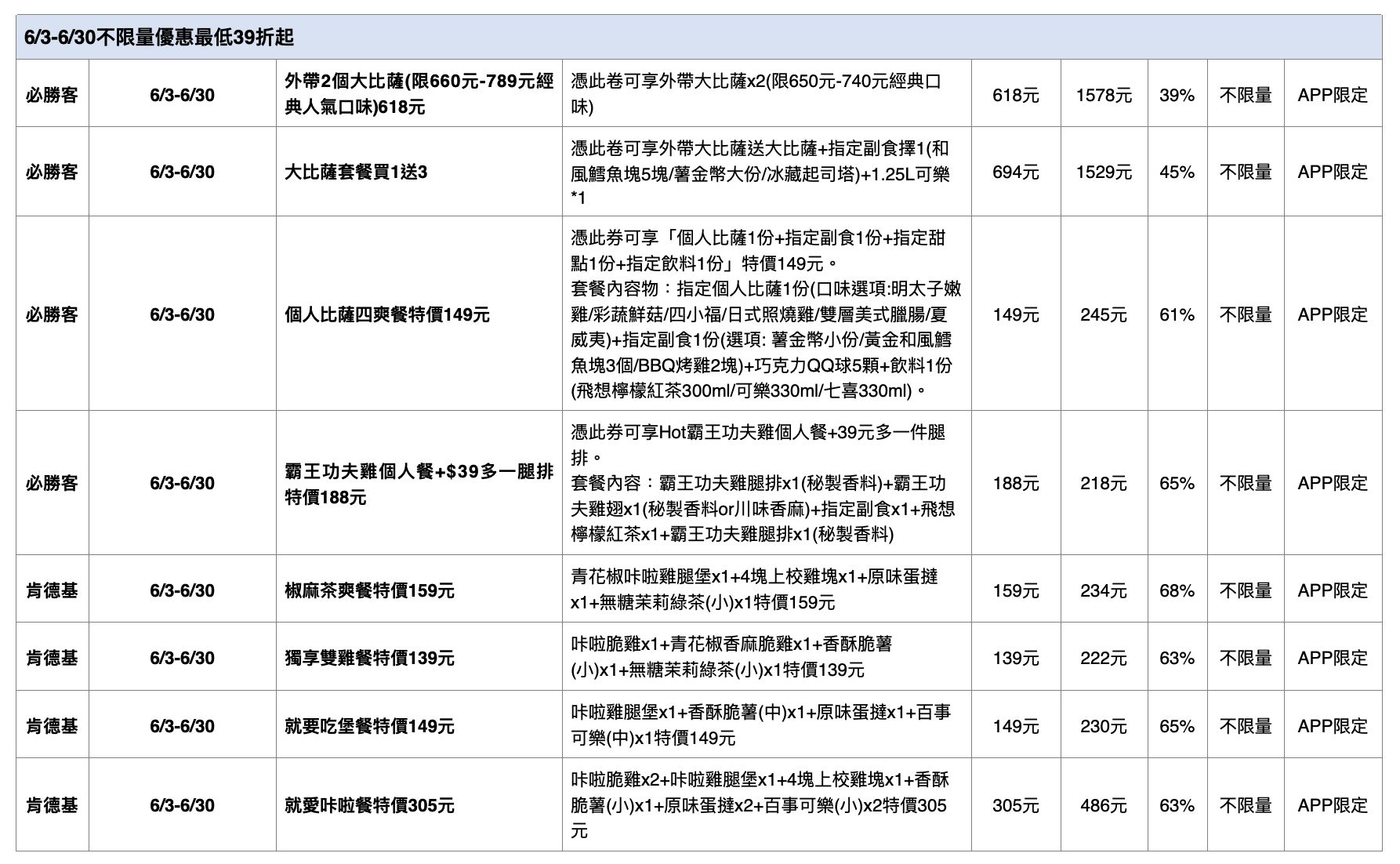Click '63%' in the 獨享雙雞餐 row

pyautogui.click(x=1177, y=658)
